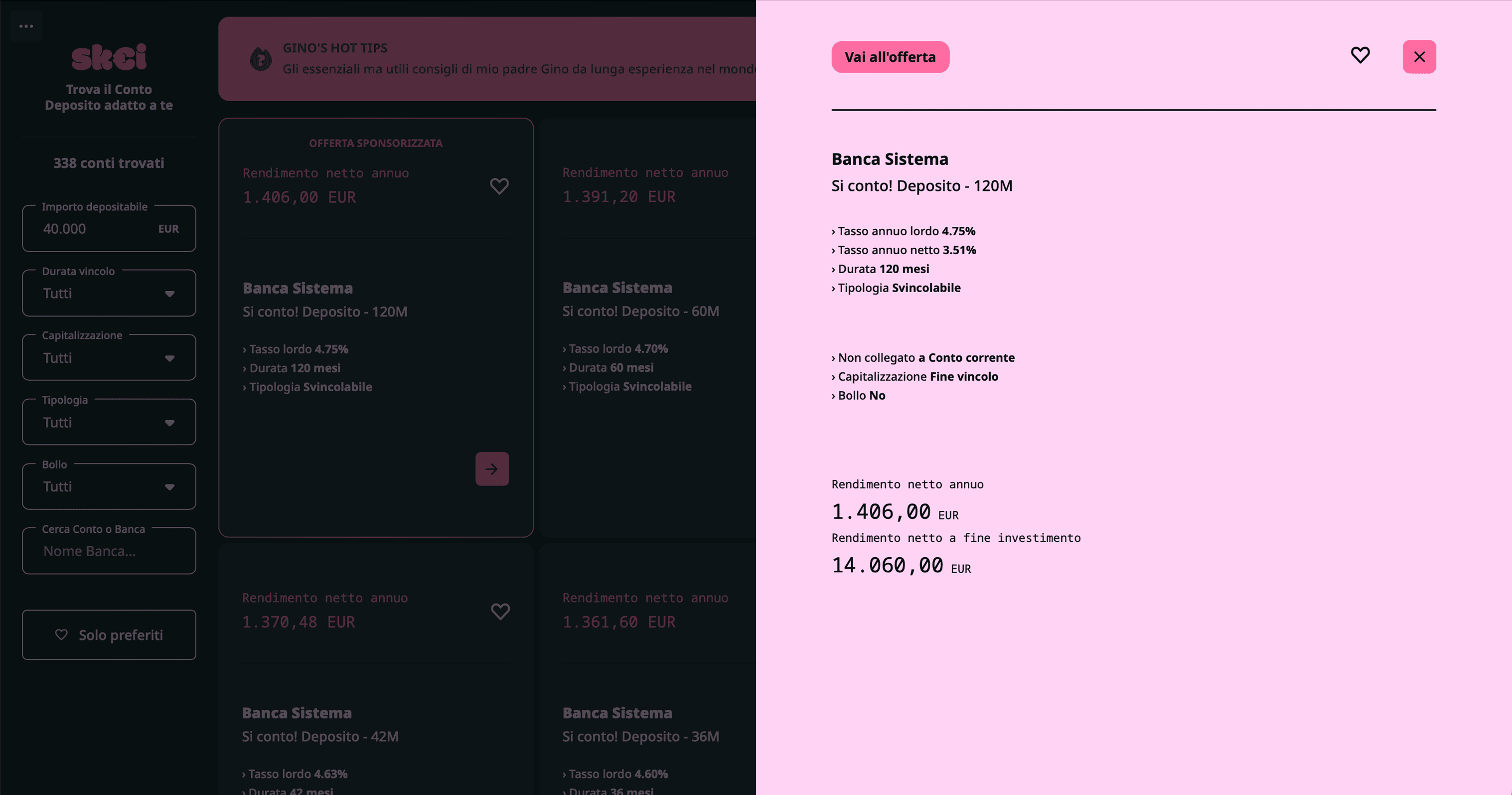Click Tasso annuo netto 3.51% line
Viewport: 1512px width, 795px height.
[904, 250]
